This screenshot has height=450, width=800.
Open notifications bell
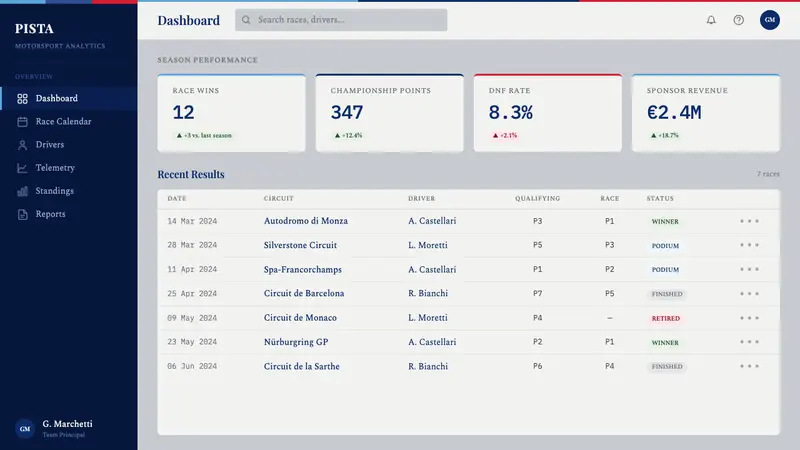click(x=711, y=20)
